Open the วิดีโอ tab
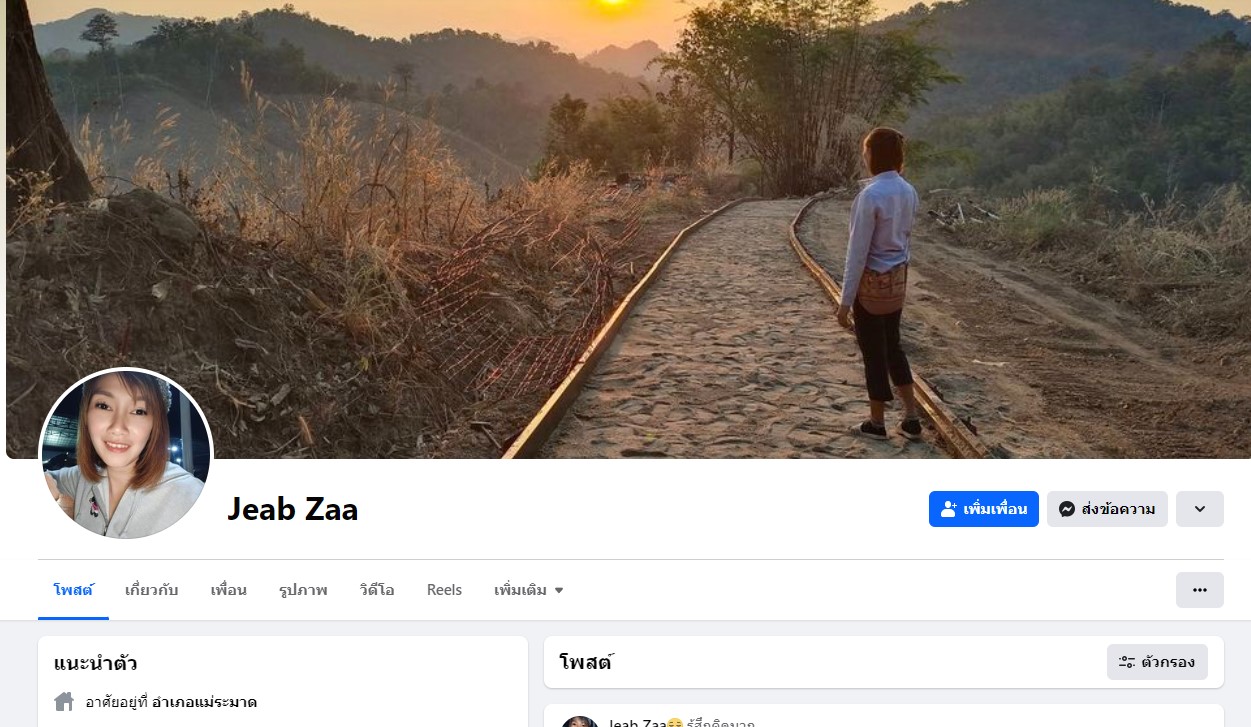This screenshot has height=727, width=1251. [376, 590]
